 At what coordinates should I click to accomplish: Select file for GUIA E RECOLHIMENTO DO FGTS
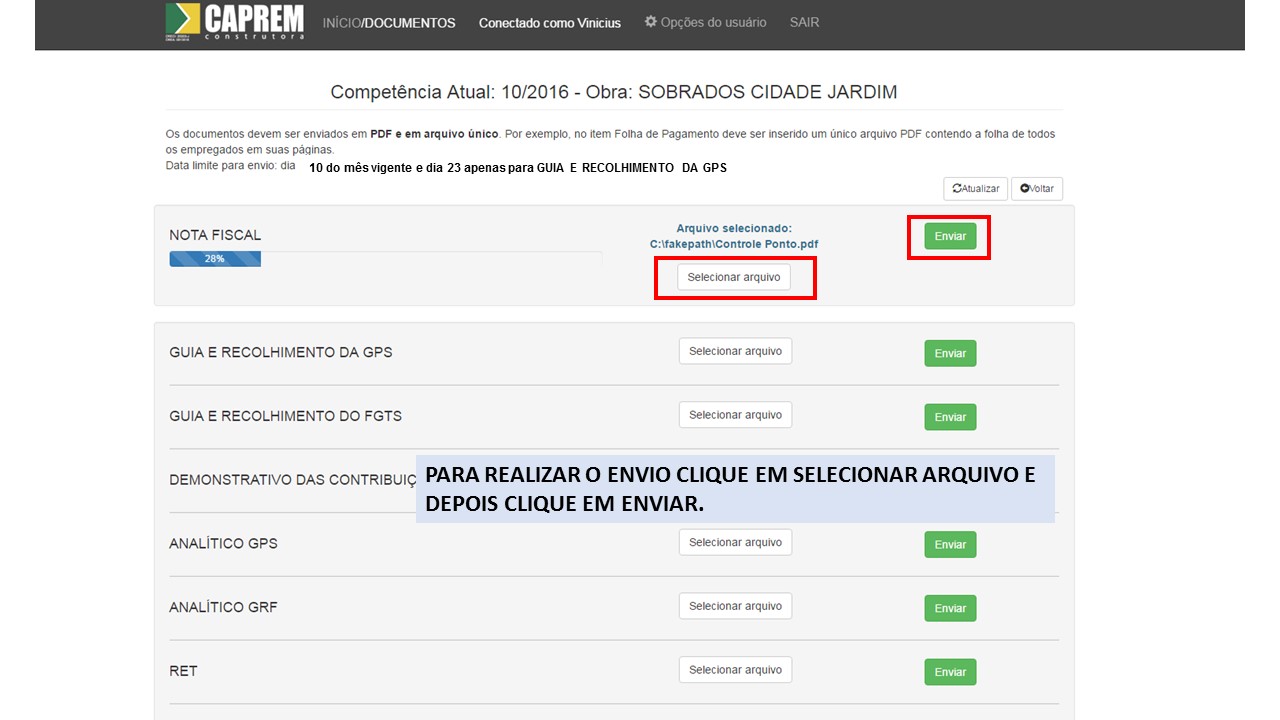coord(735,415)
